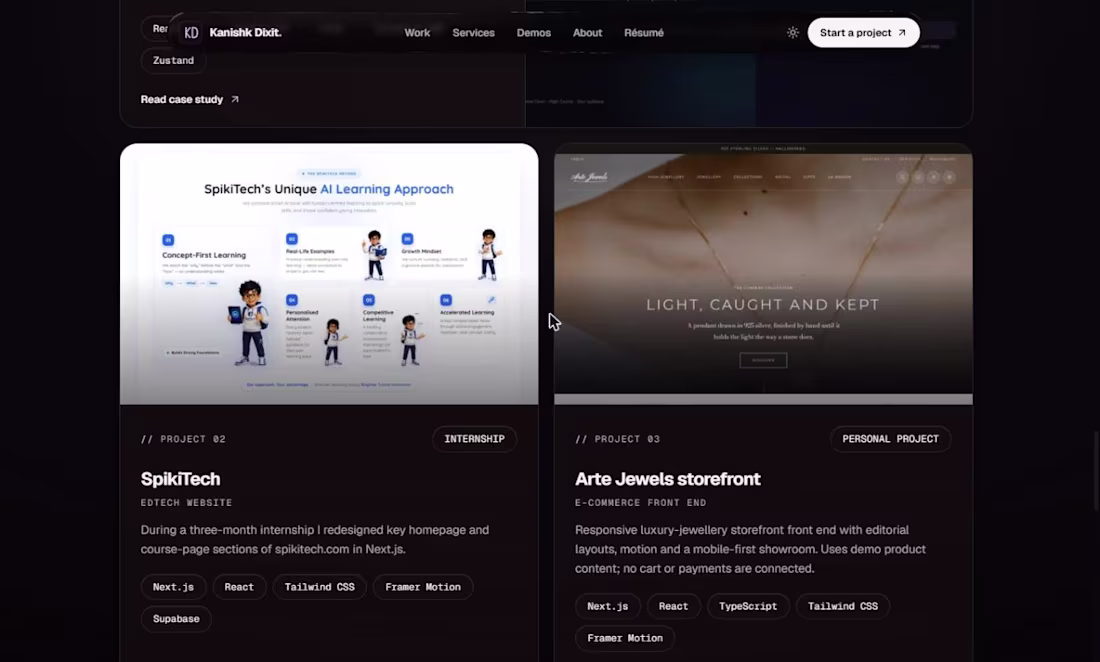Click the Framer Motion tag under SpikiTech

[x=423, y=587]
